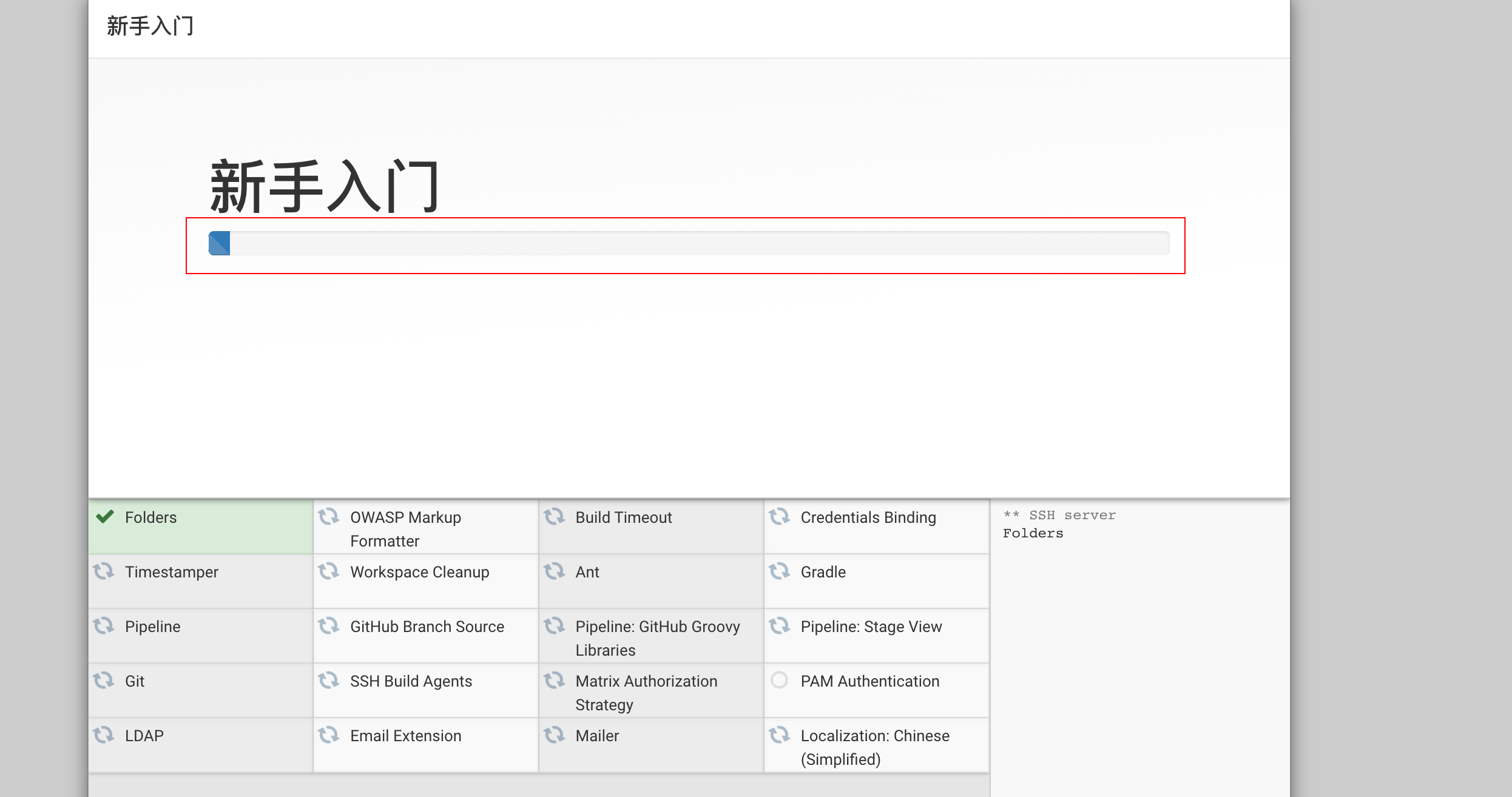
Task: Click the loading icon next to Workspace Cleanup
Action: click(329, 571)
